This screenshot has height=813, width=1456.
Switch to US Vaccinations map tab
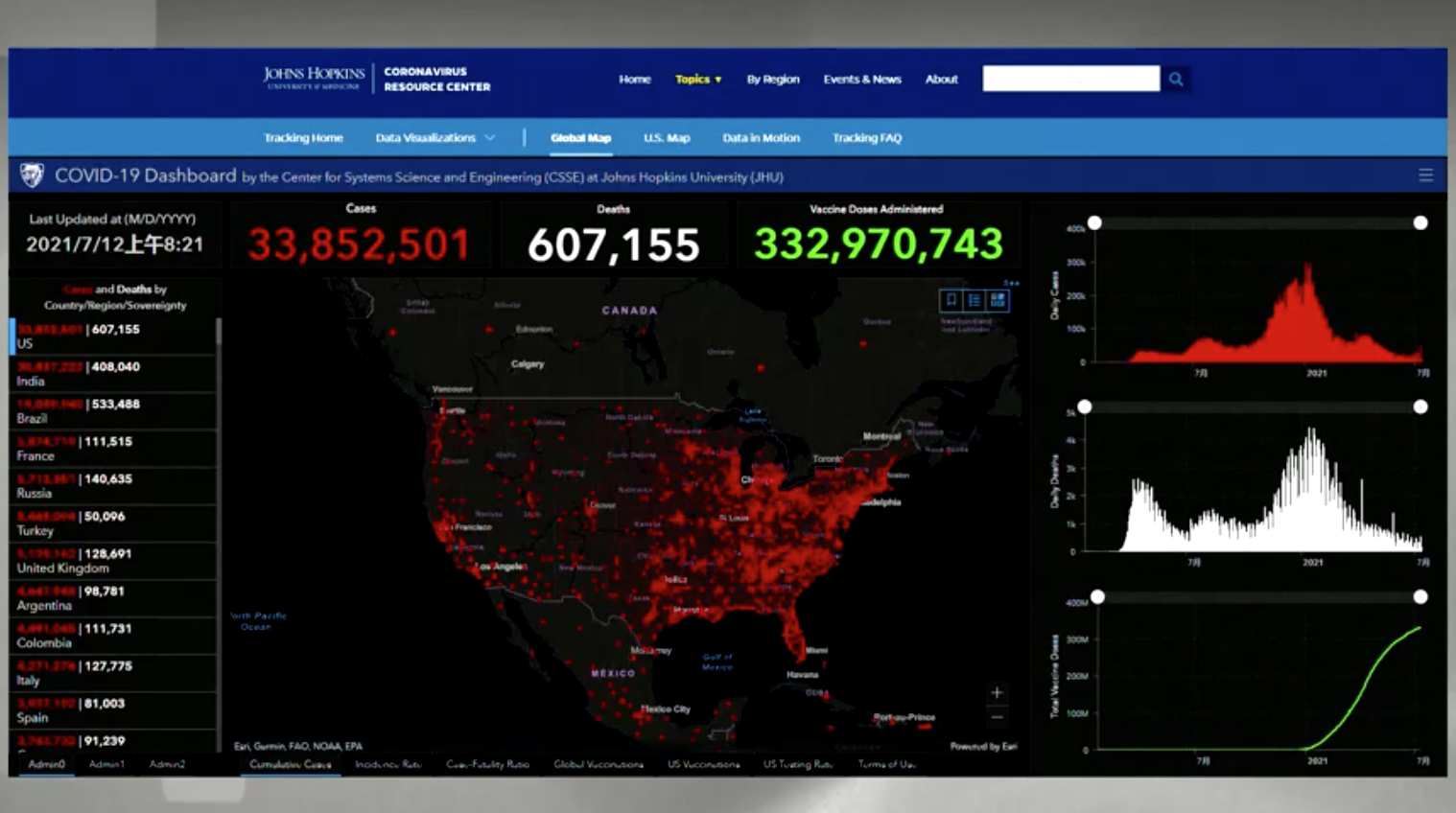point(704,764)
